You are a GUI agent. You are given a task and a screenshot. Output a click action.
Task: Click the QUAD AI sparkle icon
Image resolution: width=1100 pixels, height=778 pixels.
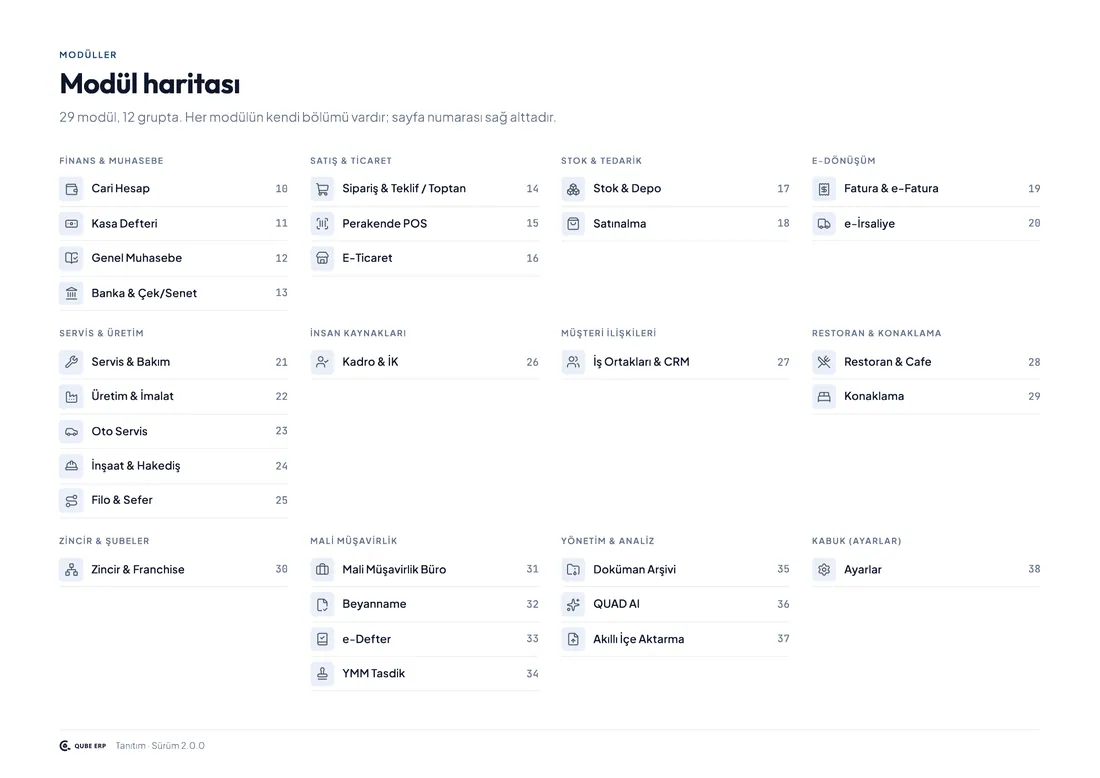pos(573,604)
